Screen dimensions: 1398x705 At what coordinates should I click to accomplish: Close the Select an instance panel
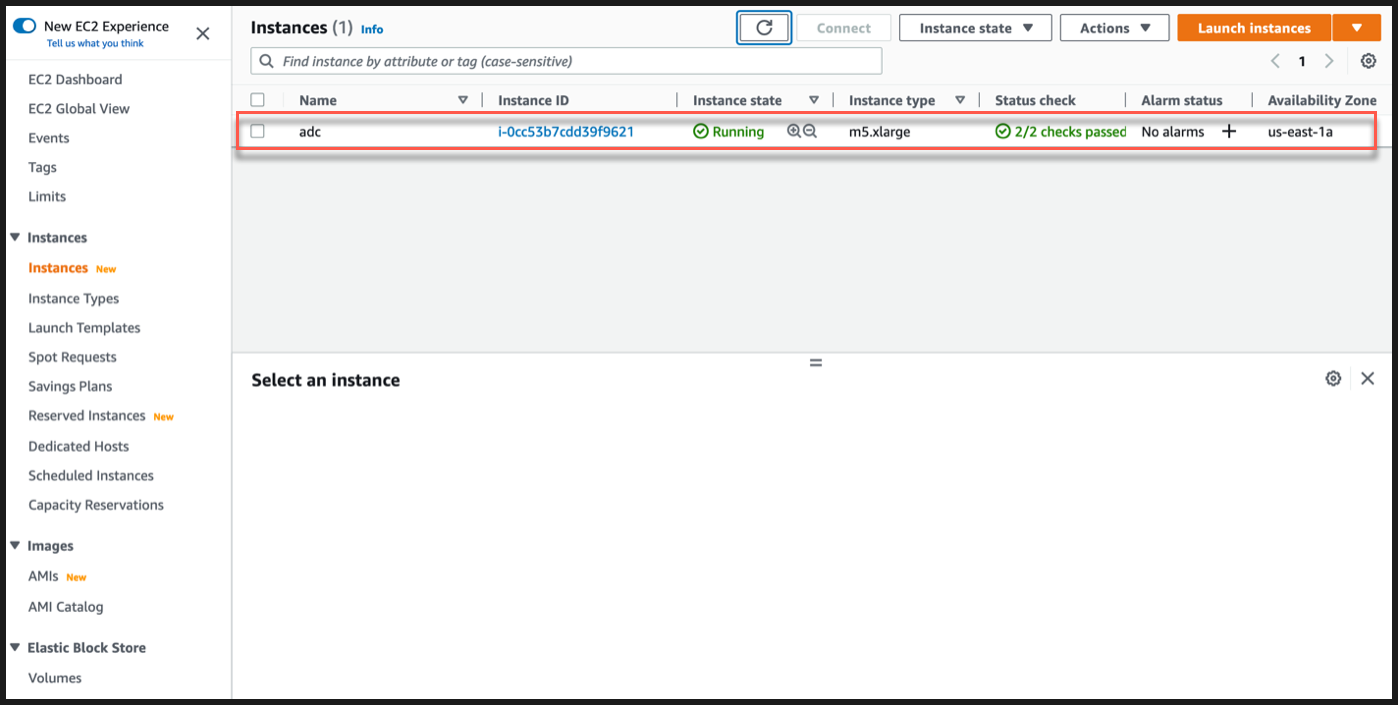[1368, 378]
